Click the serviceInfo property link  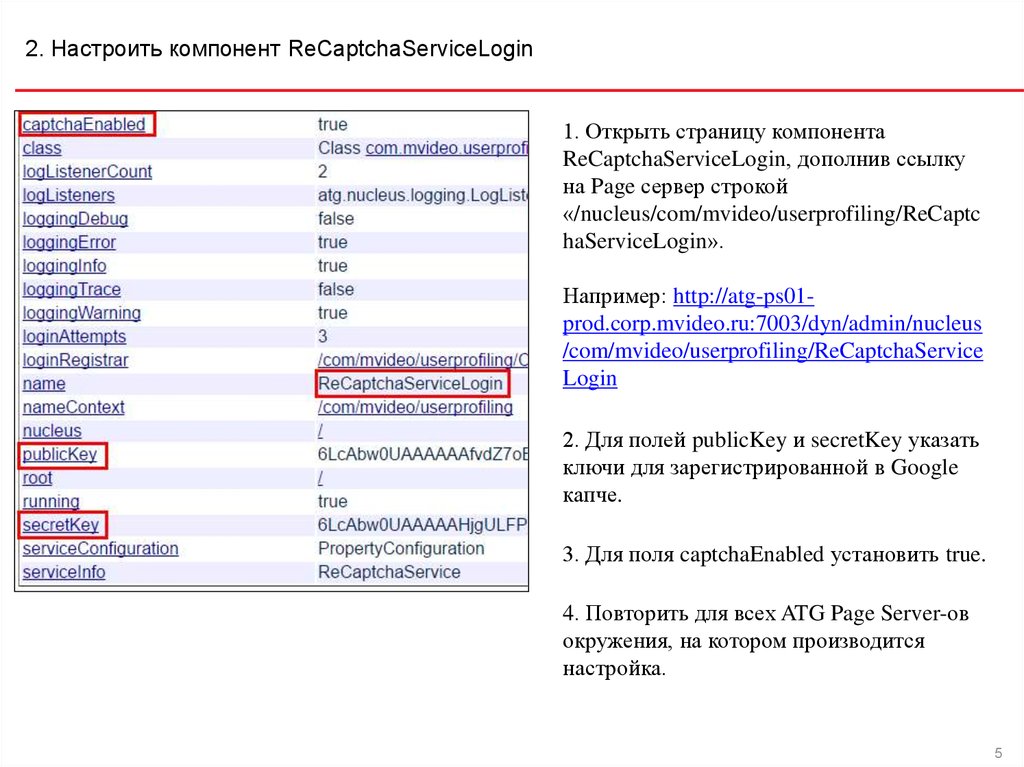tap(63, 572)
